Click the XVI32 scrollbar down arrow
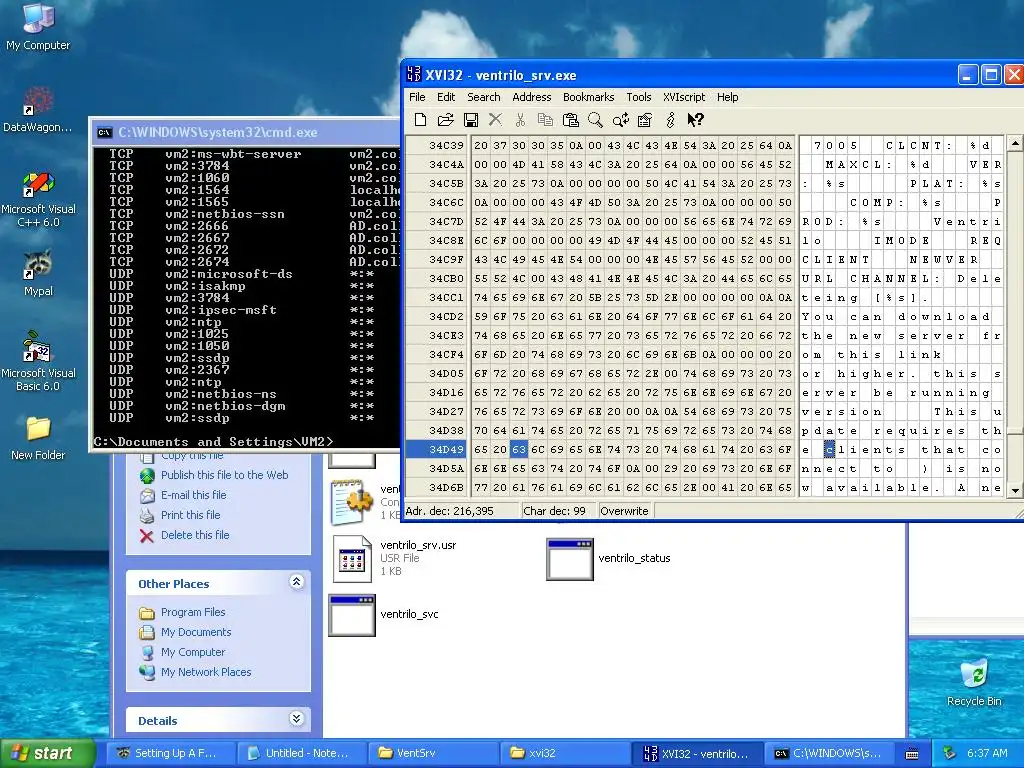Screen dimensions: 1024x768 [1015, 490]
